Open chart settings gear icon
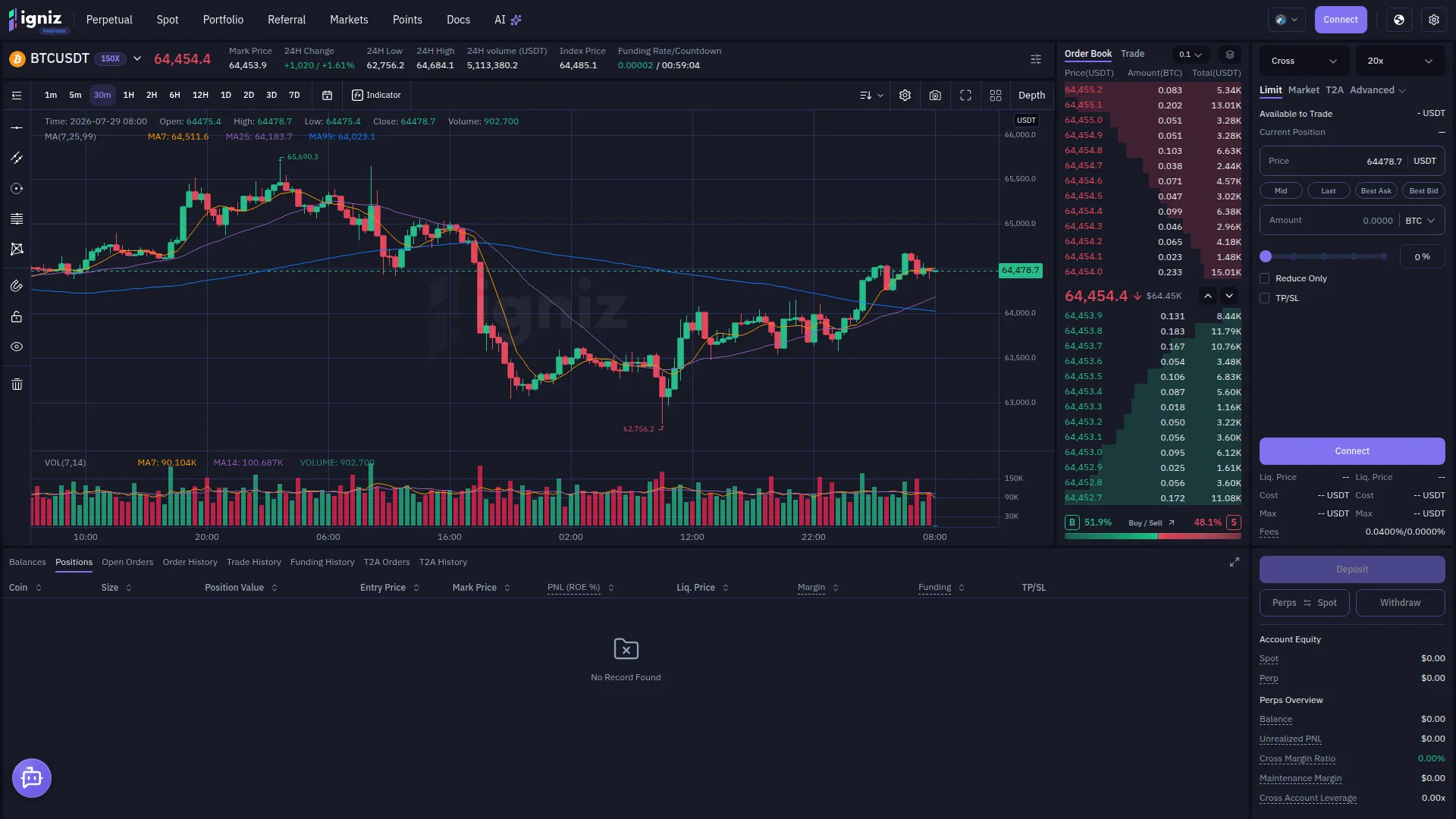Image resolution: width=1456 pixels, height=819 pixels. pyautogui.click(x=905, y=96)
